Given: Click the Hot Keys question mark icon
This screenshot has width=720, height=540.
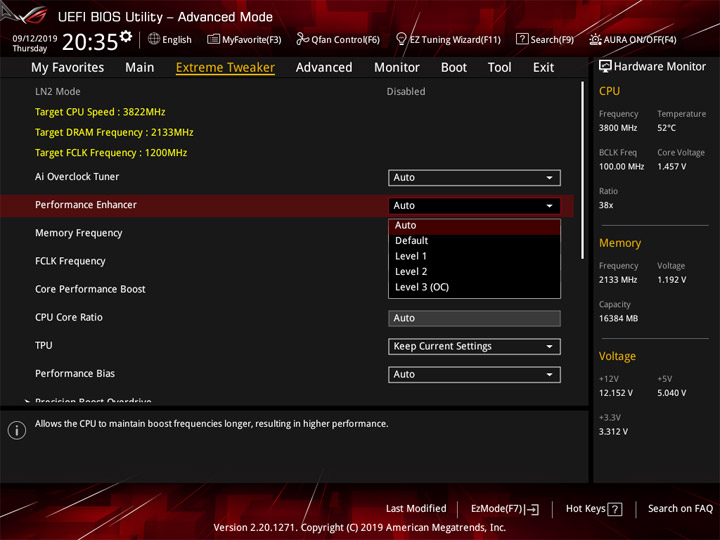Looking at the screenshot, I should point(614,509).
